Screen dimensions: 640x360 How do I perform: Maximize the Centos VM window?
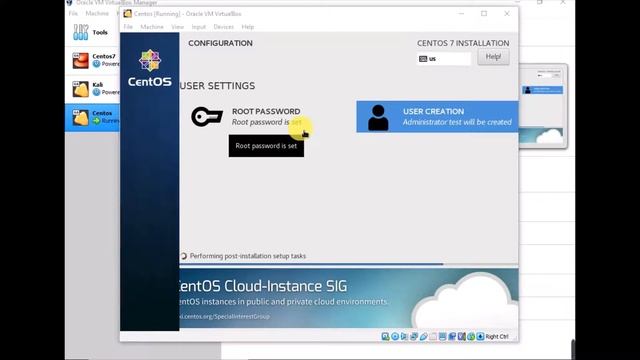[484, 13]
